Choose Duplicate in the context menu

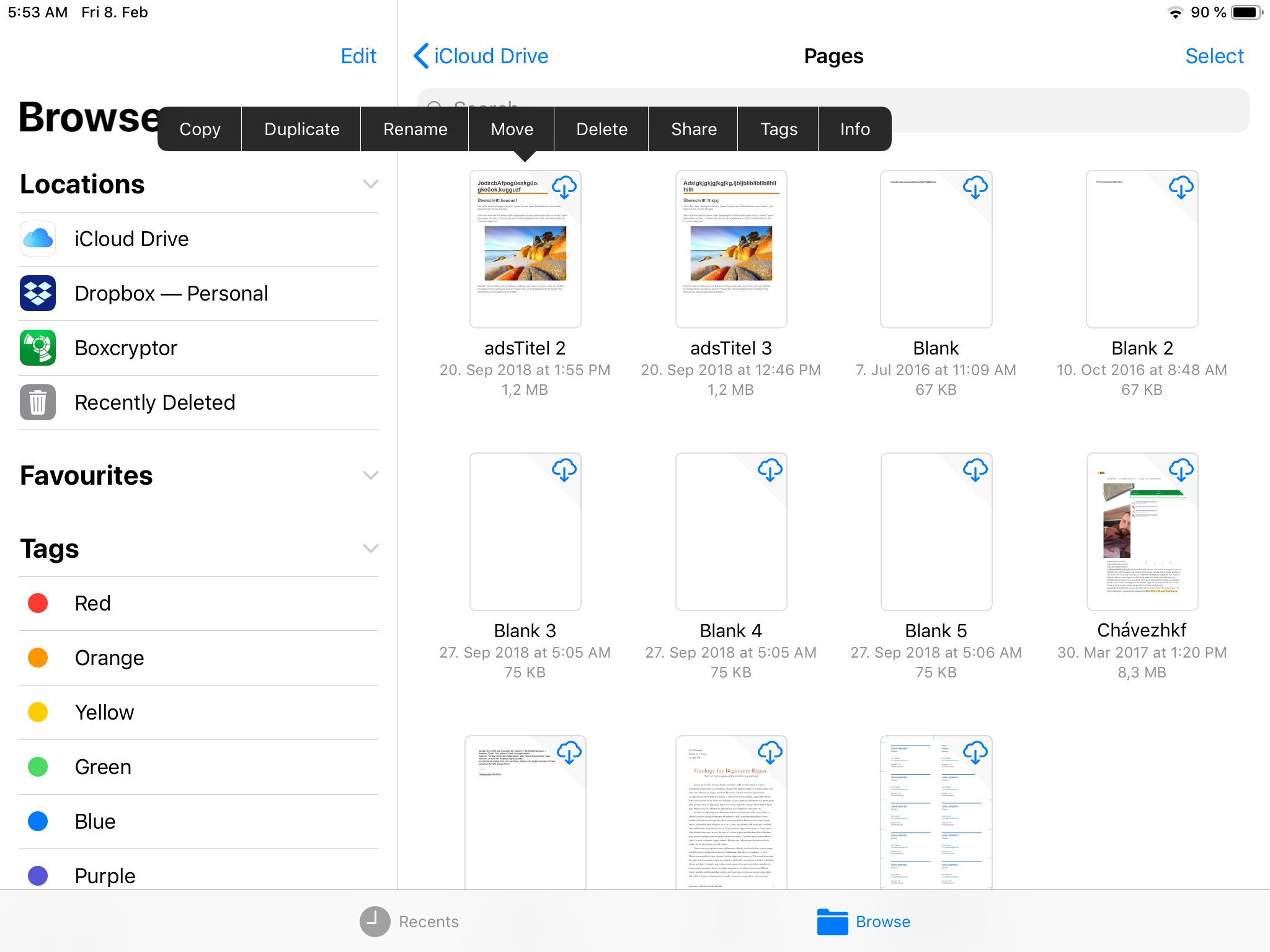(301, 129)
